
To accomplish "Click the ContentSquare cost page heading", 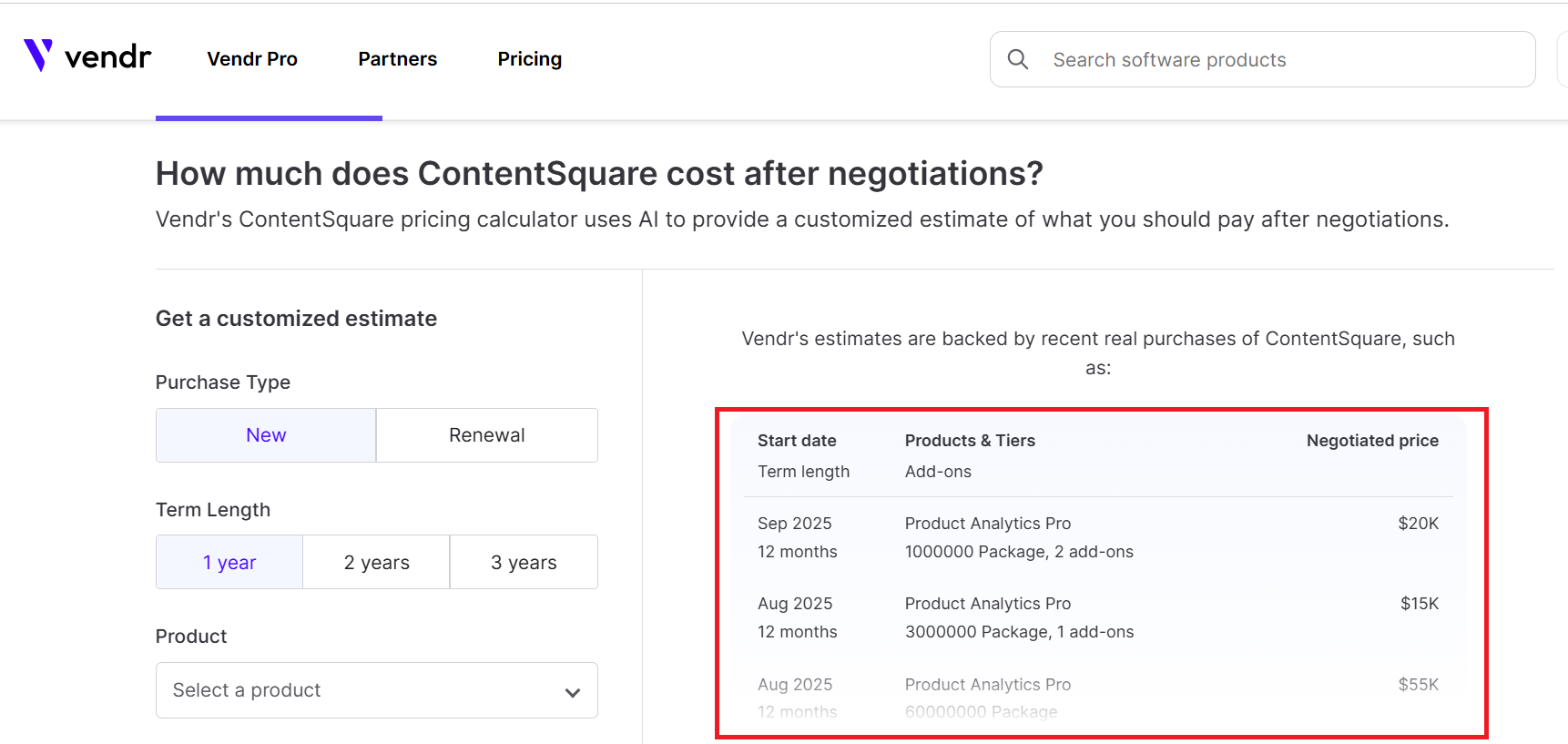I will (599, 174).
